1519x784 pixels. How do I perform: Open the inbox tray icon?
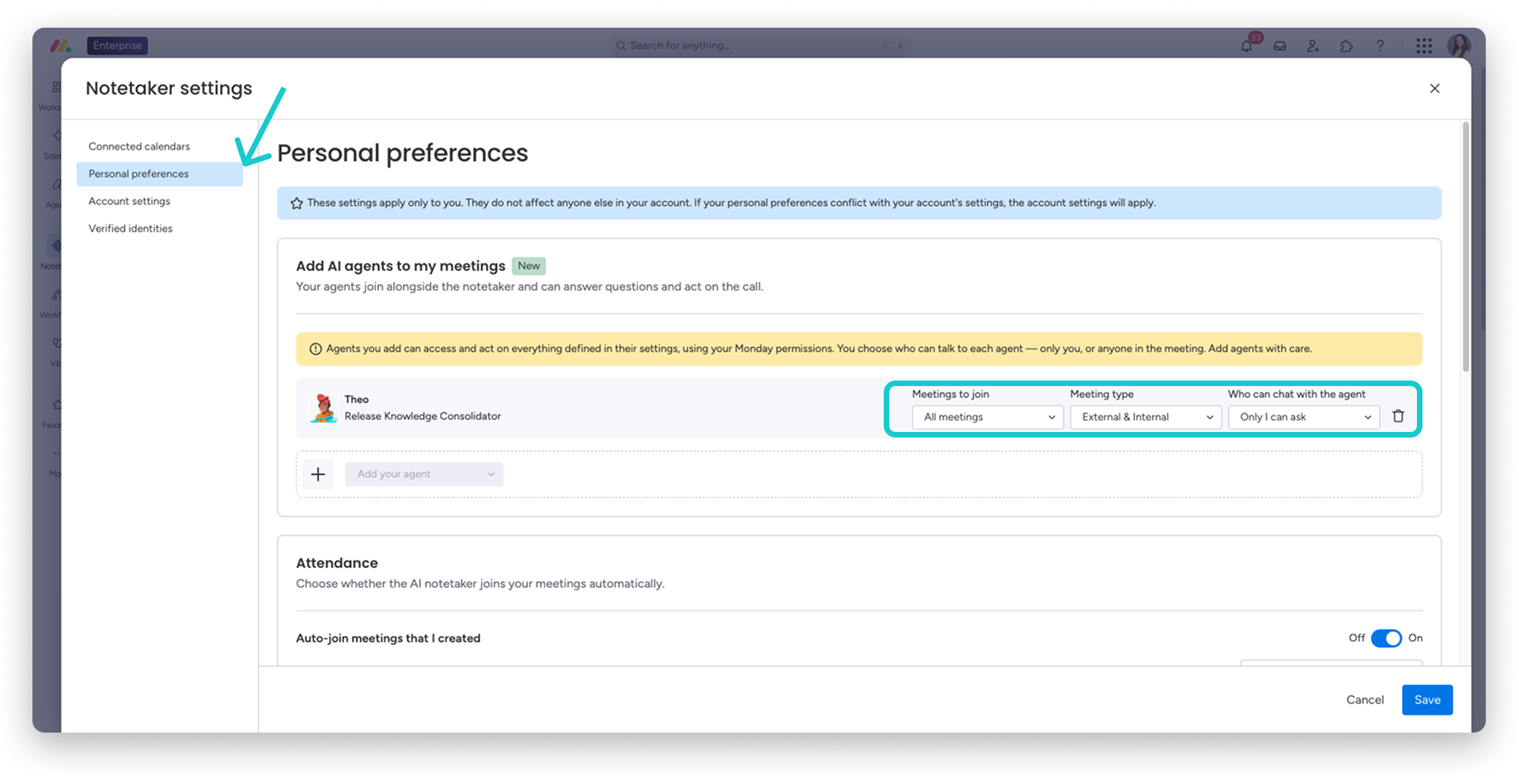pyautogui.click(x=1279, y=46)
